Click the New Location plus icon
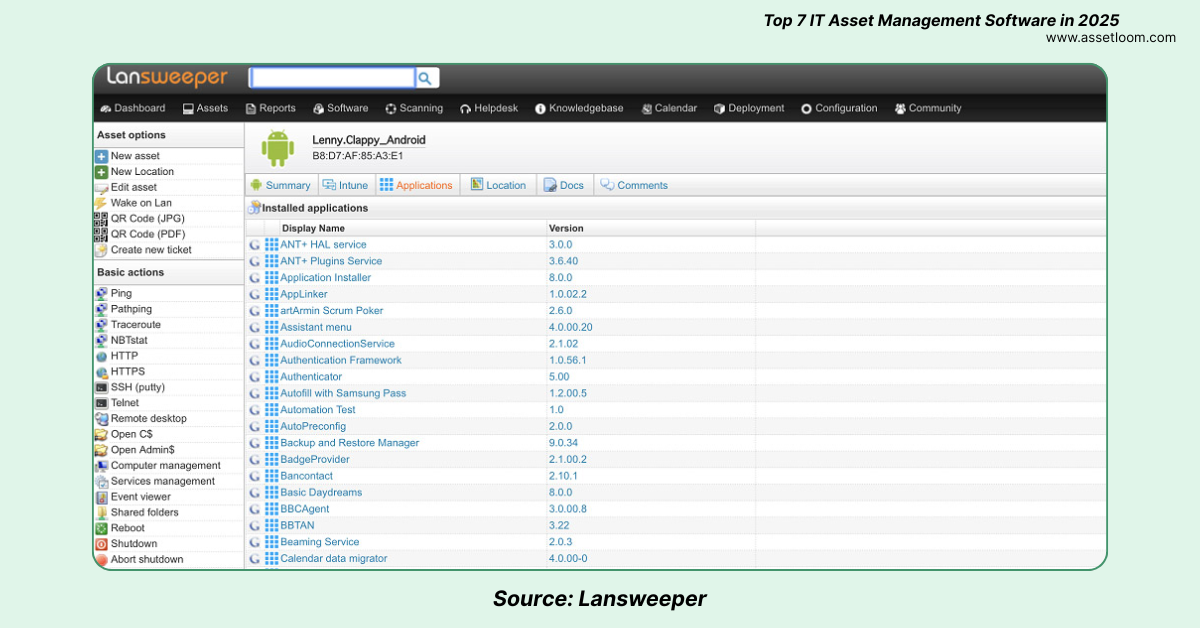This screenshot has width=1200, height=628. 101,172
